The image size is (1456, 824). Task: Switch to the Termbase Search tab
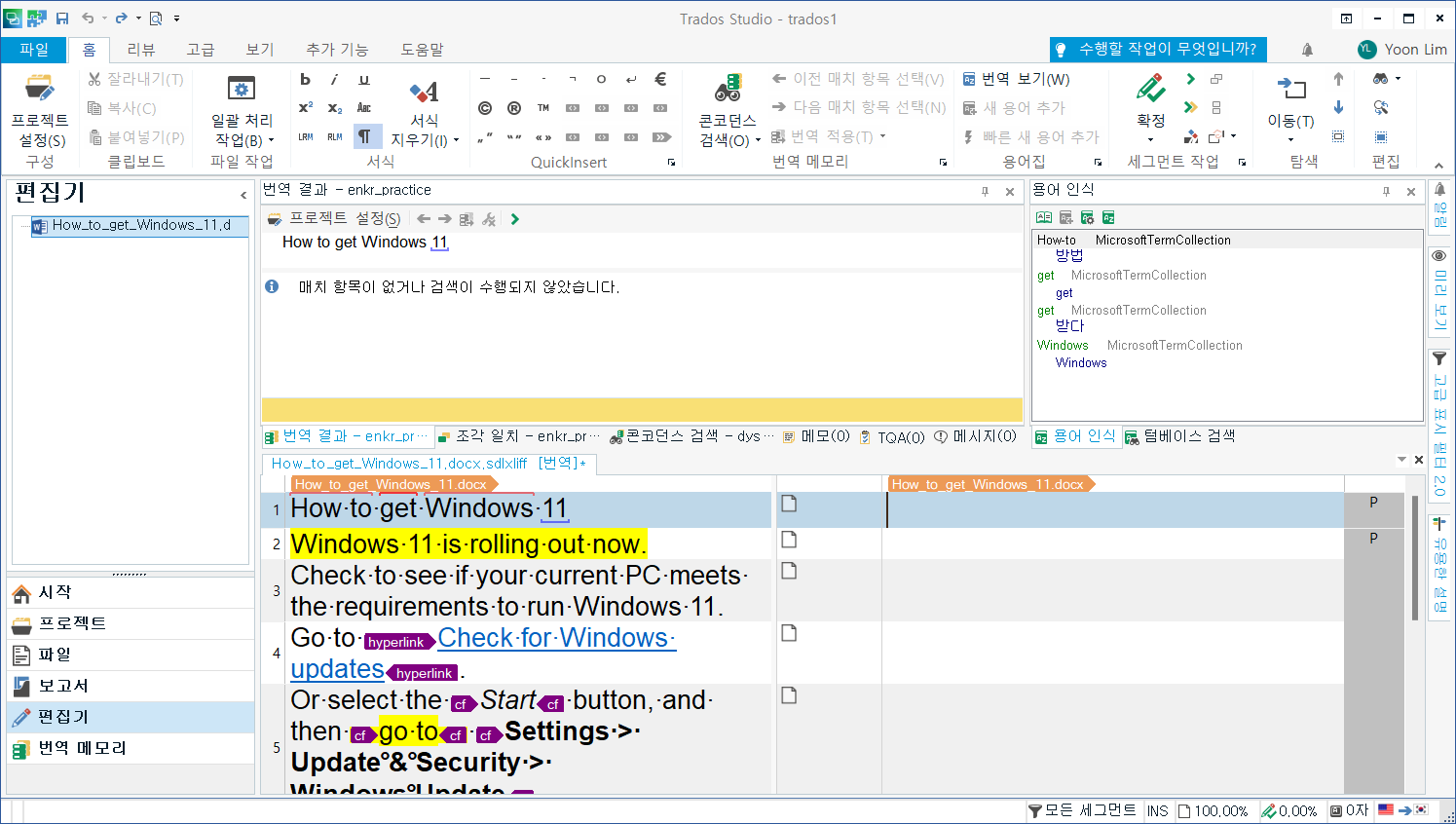tap(1180, 436)
